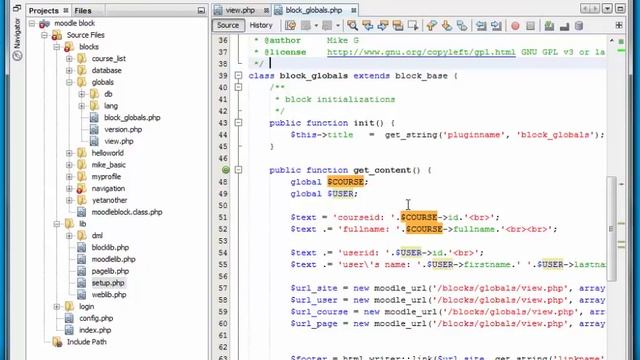Collapse block_globals class code fold

tap(238, 76)
